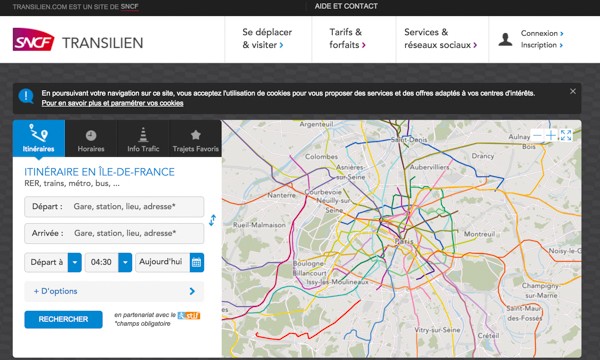Click the blue cookie notice info icon

tap(26, 96)
